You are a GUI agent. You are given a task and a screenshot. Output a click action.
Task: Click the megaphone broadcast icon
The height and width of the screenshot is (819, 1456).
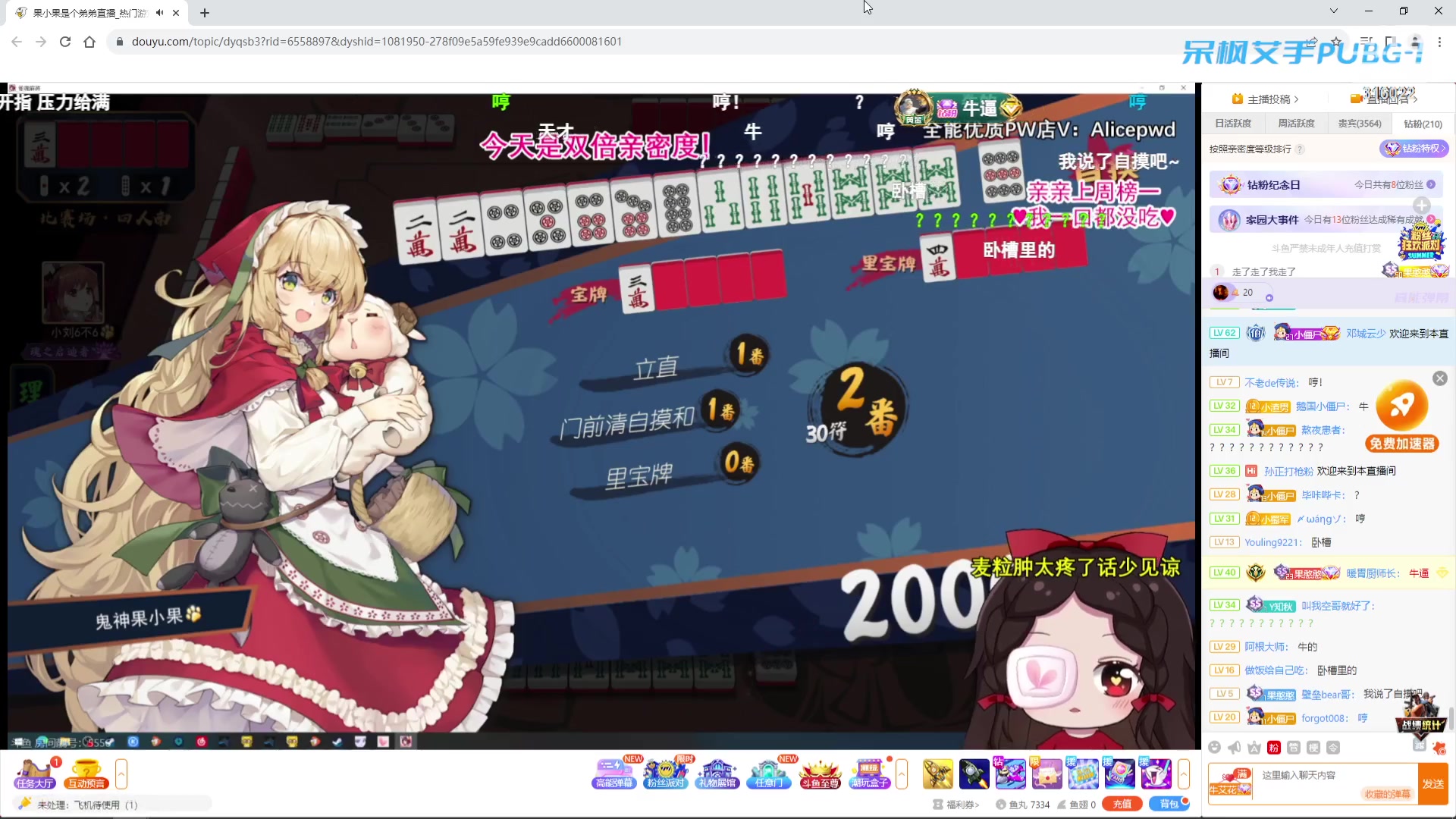point(1235,748)
